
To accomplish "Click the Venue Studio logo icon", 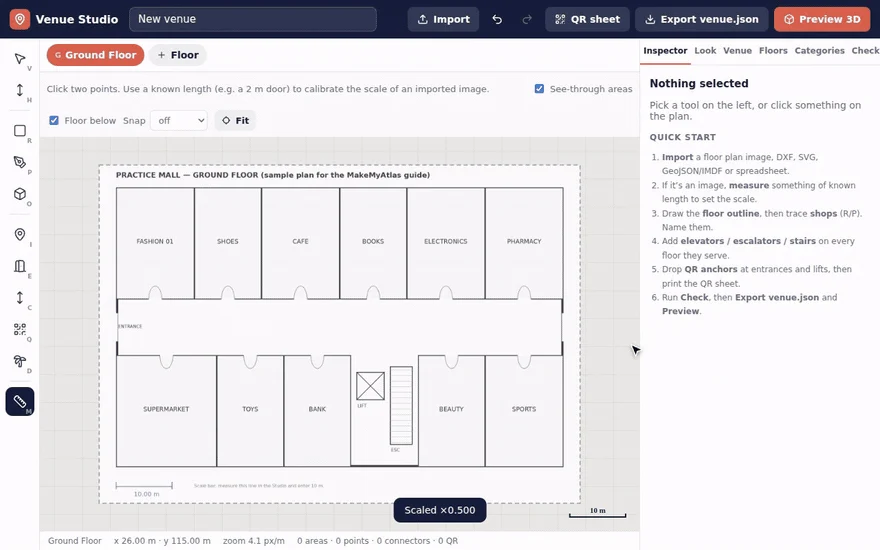I will pyautogui.click(x=20, y=19).
